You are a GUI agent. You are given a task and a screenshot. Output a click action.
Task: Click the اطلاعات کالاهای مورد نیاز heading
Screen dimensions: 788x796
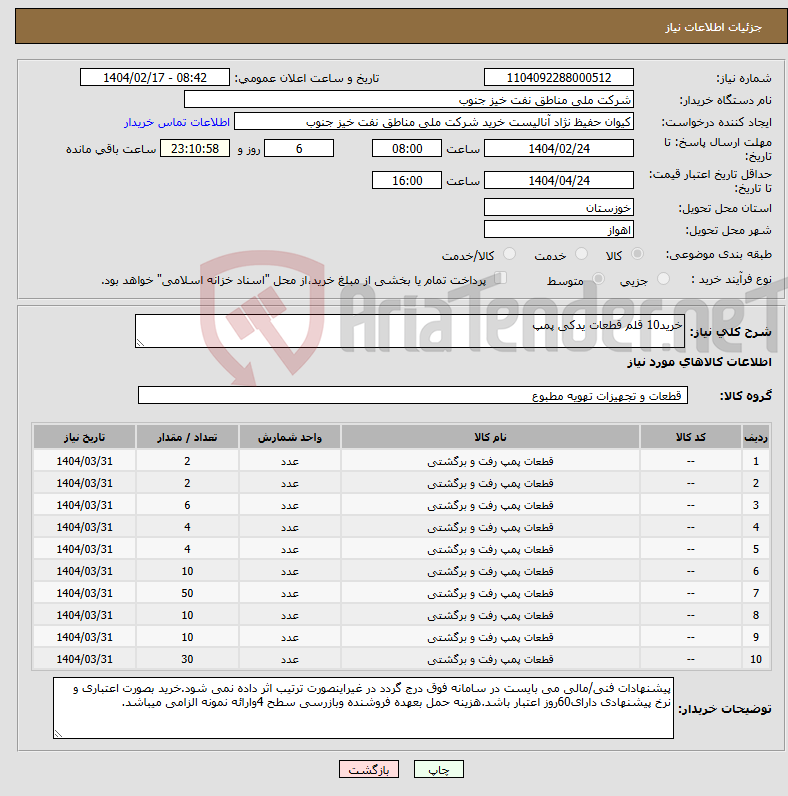699,362
